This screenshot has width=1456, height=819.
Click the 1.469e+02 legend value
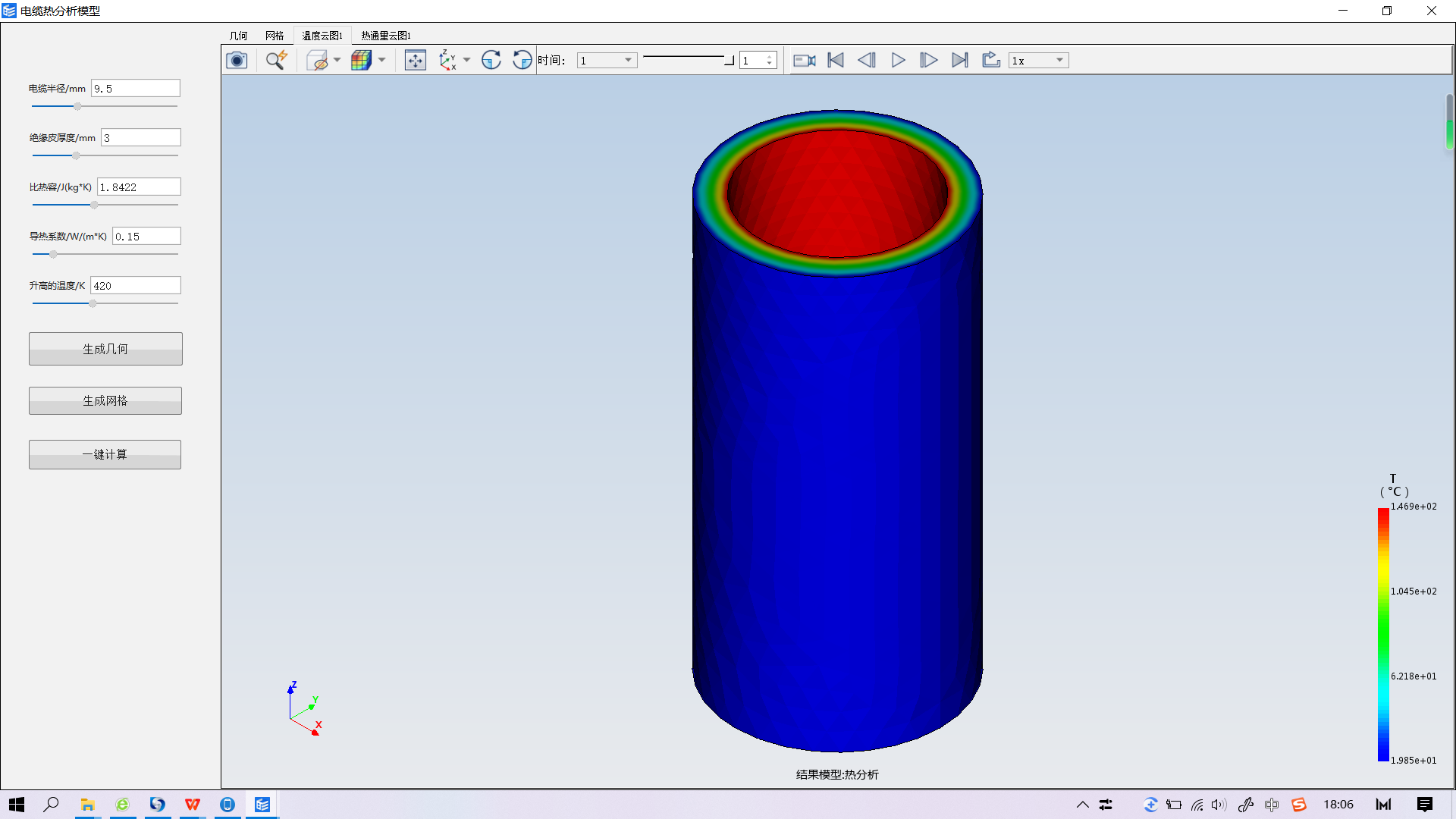1414,507
